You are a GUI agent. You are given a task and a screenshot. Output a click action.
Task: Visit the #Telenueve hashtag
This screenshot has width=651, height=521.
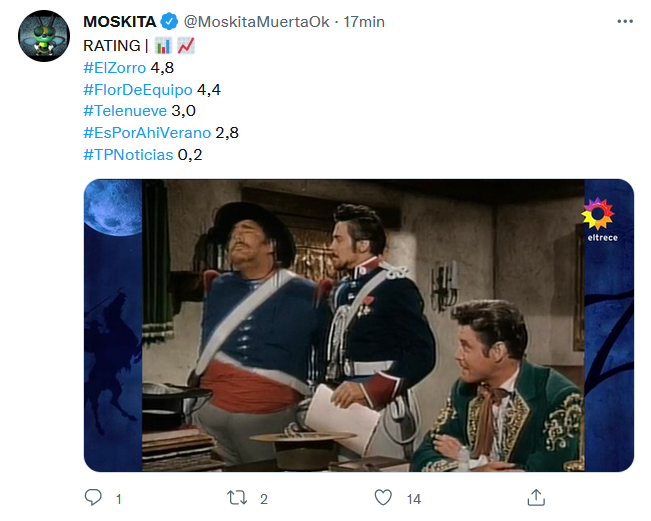coord(125,111)
